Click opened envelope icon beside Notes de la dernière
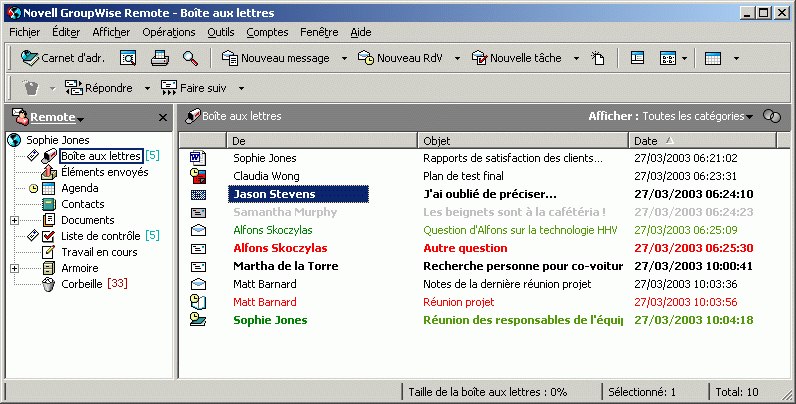Screen dimensions: 796x404 pyautogui.click(x=198, y=284)
